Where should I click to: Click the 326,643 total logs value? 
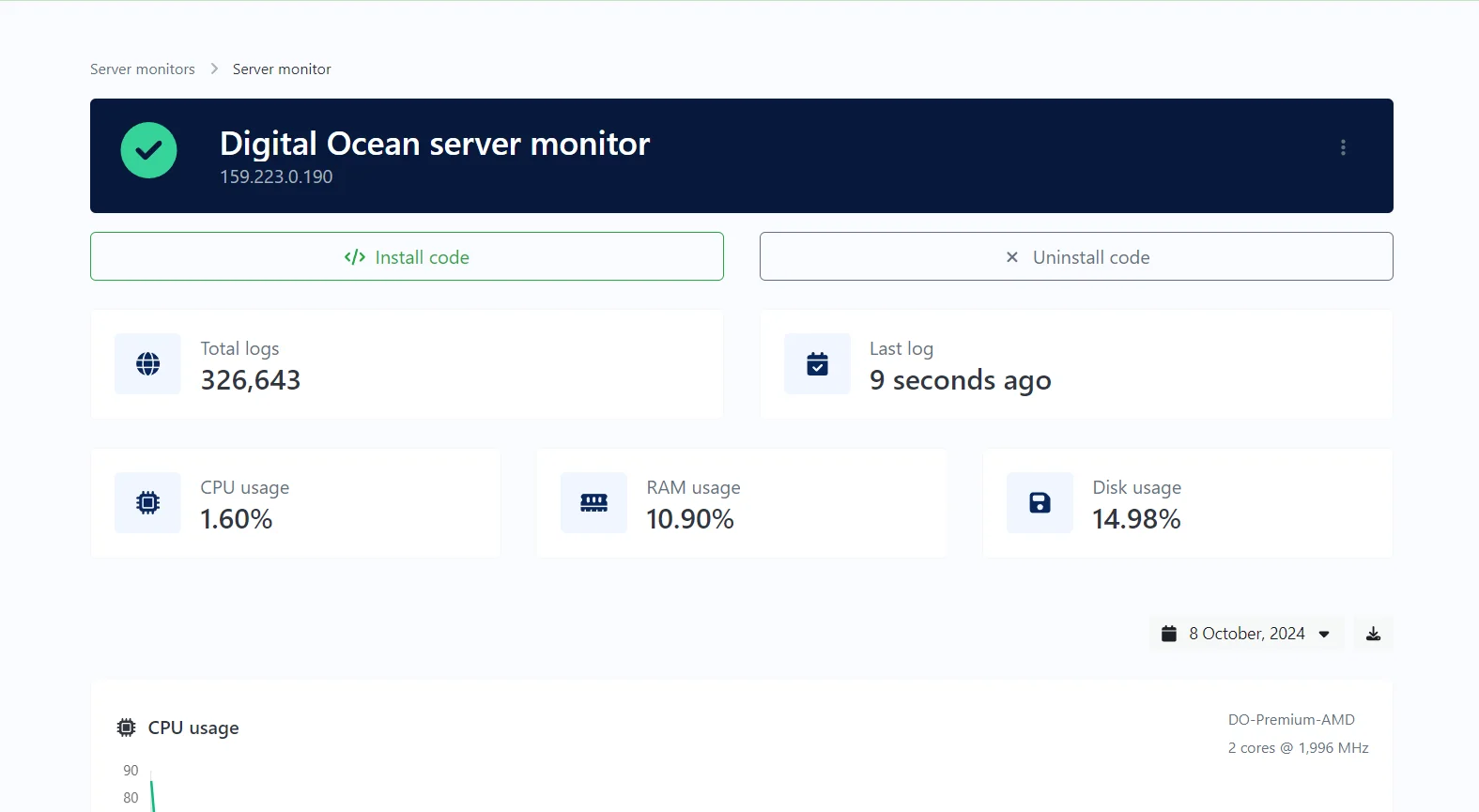pyautogui.click(x=251, y=380)
